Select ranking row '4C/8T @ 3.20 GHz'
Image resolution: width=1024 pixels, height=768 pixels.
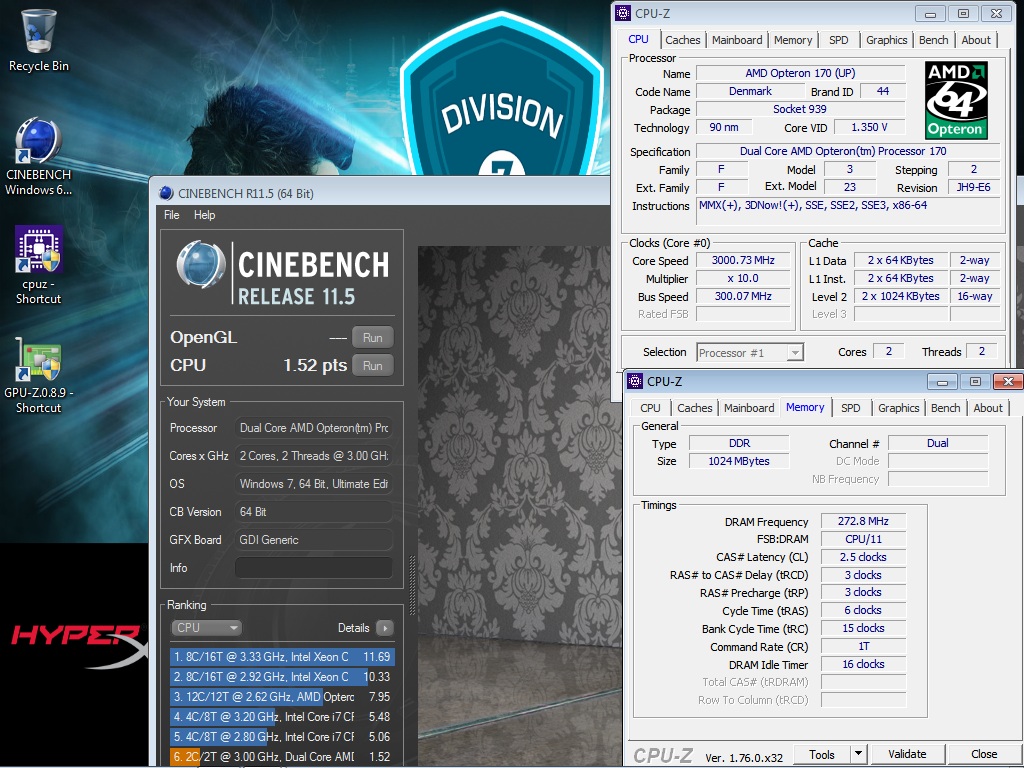[281, 716]
